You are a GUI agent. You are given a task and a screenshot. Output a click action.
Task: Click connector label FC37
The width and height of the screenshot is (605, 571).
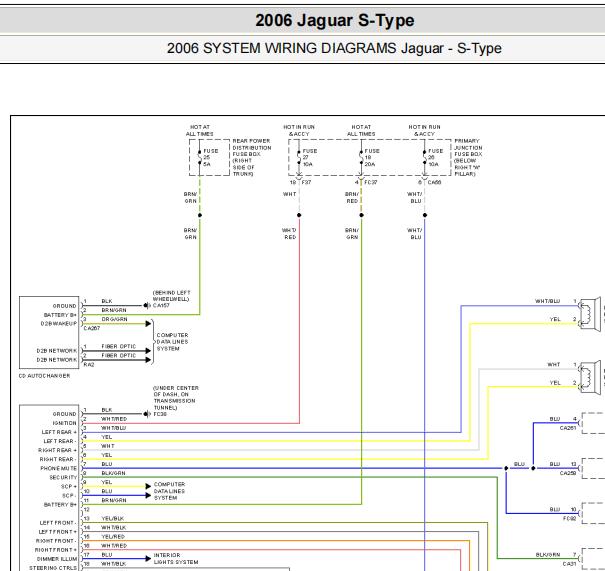click(370, 182)
